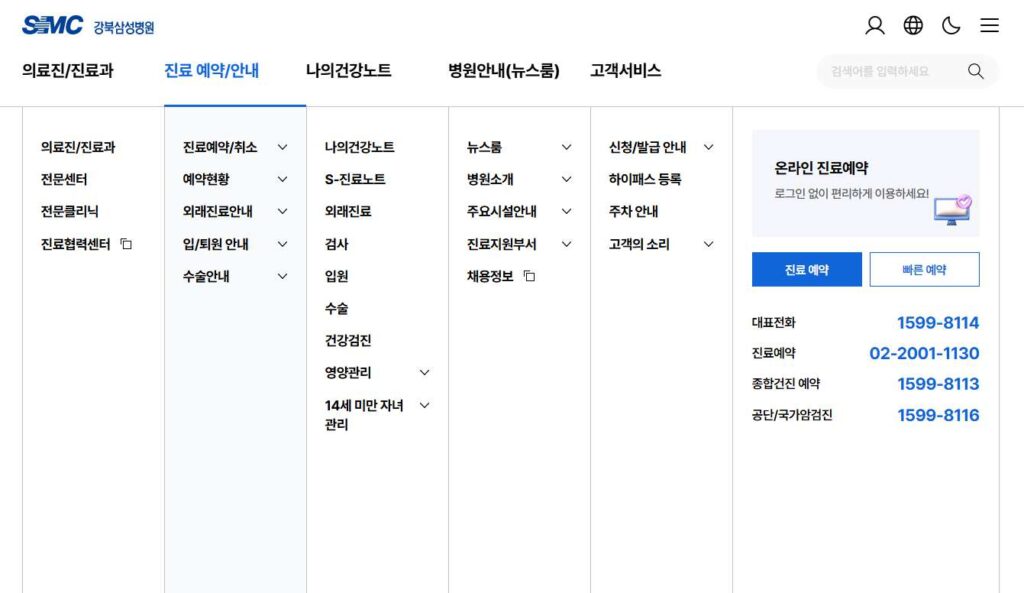Expand the 고객의 소리 chevron
1024x593 pixels.
709,244
